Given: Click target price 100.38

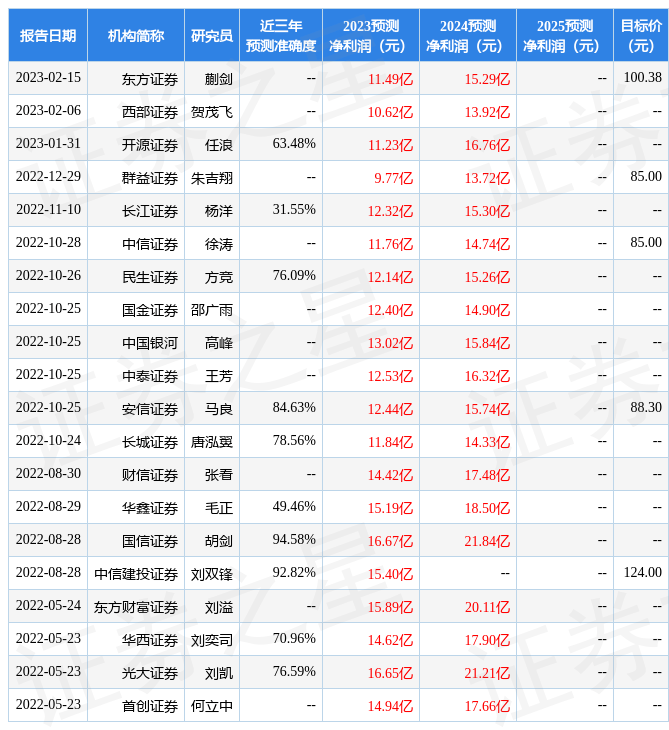Looking at the screenshot, I should pyautogui.click(x=642, y=77).
